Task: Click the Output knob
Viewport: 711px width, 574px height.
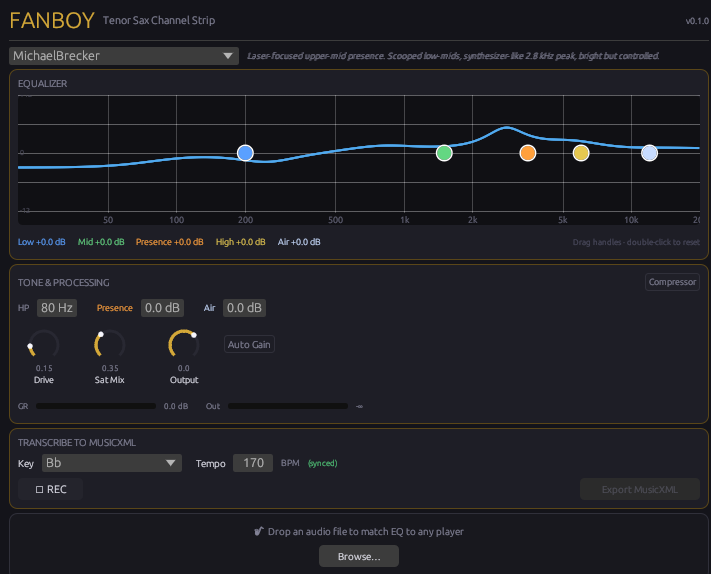Action: tap(184, 345)
